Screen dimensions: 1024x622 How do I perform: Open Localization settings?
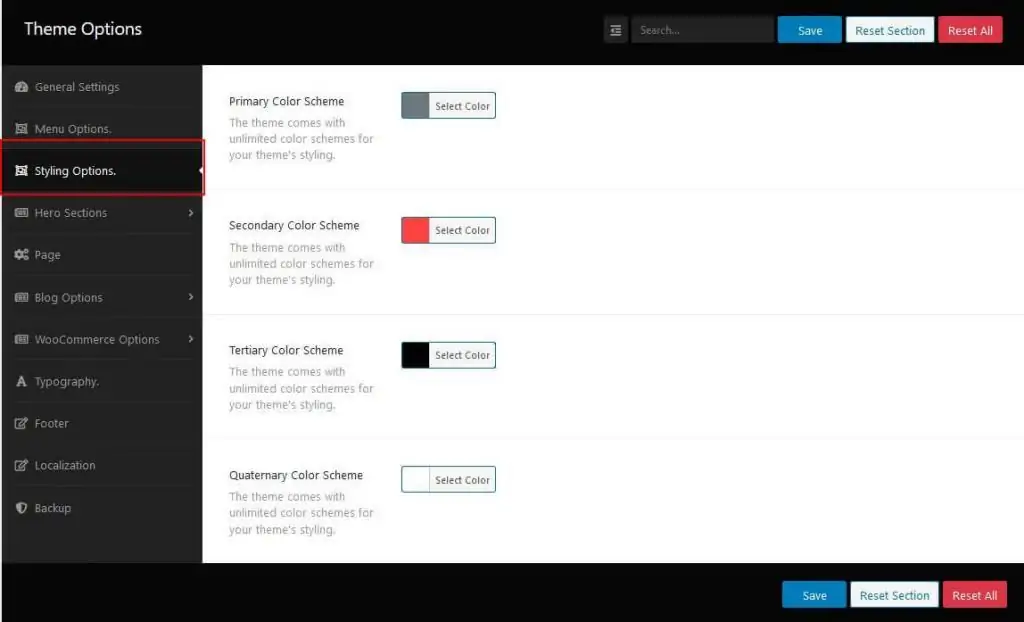[x=102, y=465]
